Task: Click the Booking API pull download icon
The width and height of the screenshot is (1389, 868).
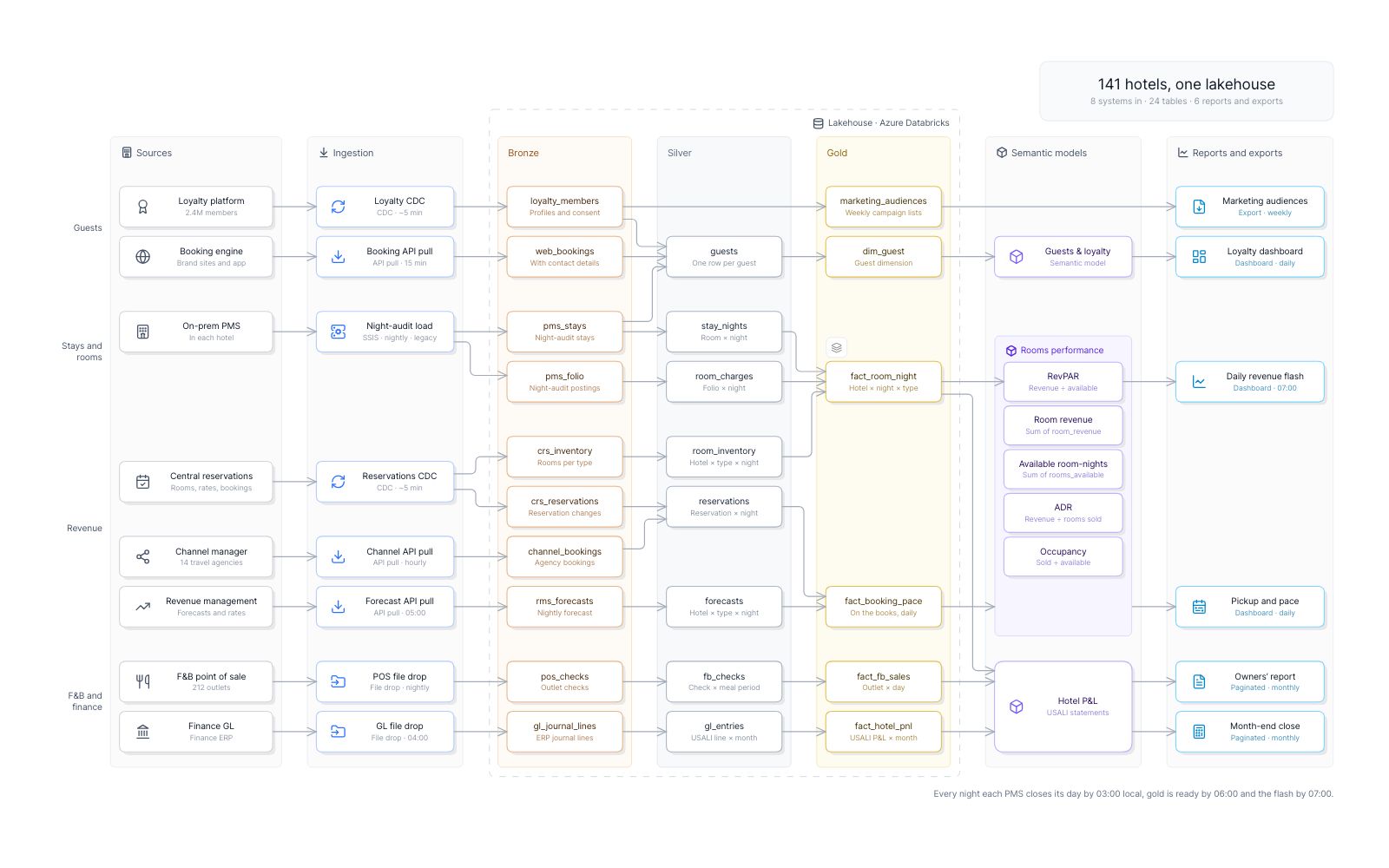Action: pos(339,257)
